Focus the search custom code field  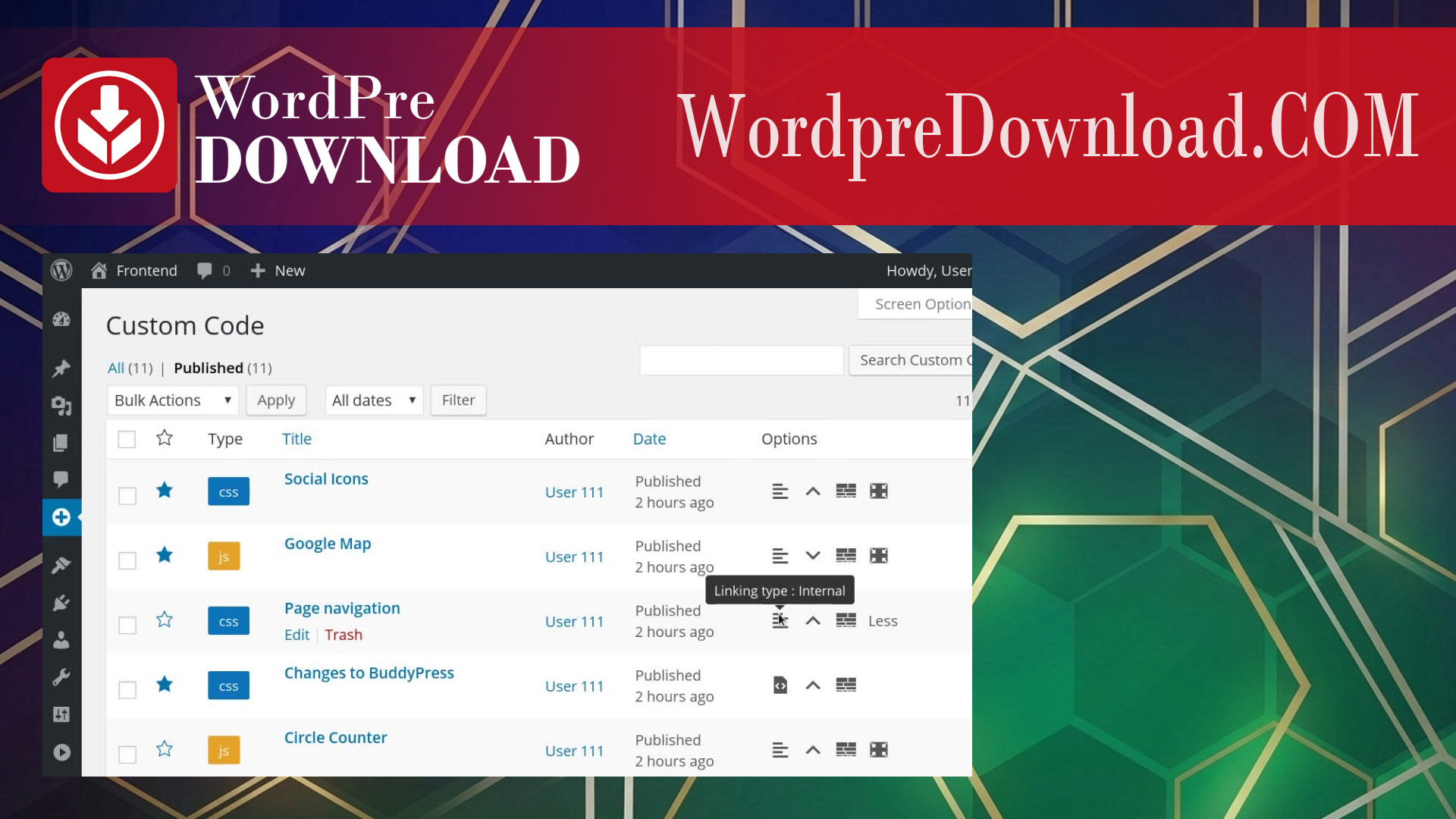(742, 360)
